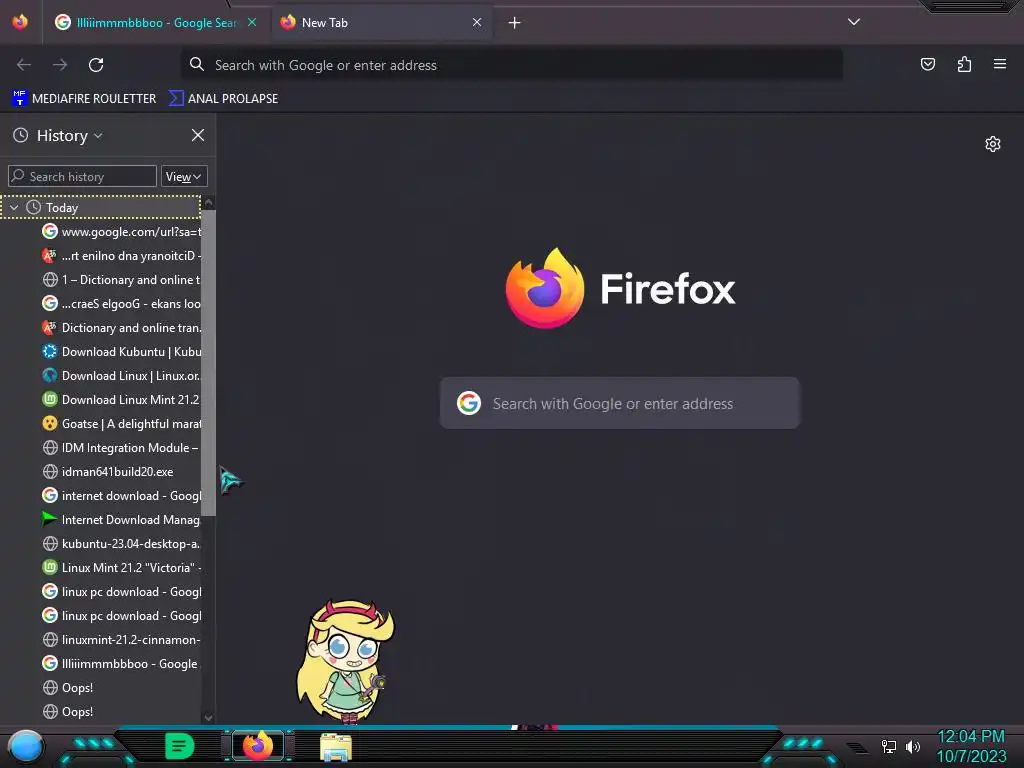1024x768 pixels.
Task: Open a new tab with plus button
Action: pyautogui.click(x=515, y=23)
